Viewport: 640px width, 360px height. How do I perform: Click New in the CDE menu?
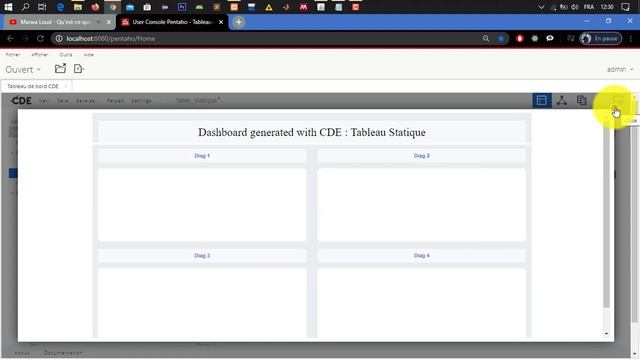(x=44, y=100)
